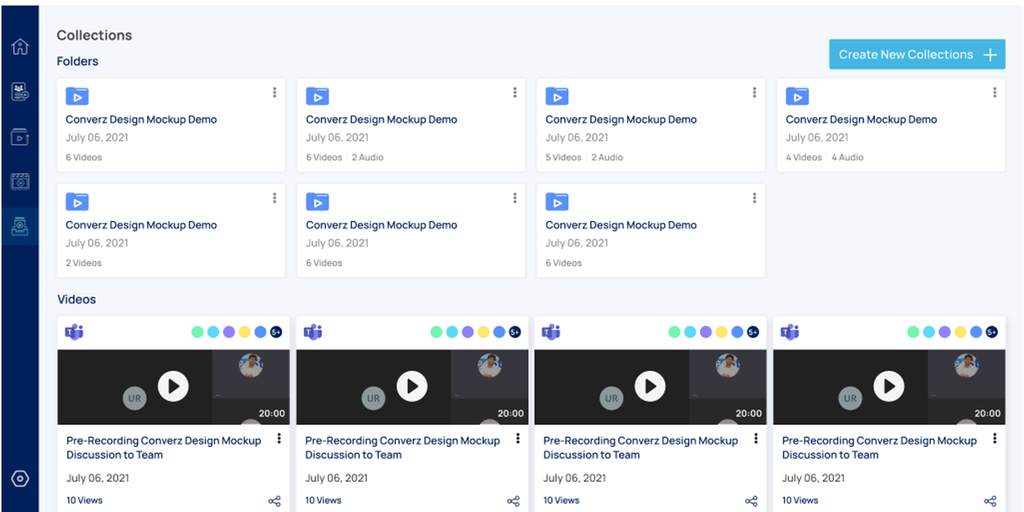Click the yellow participant dot on the first video
The height and width of the screenshot is (512, 1024).
pos(245,332)
